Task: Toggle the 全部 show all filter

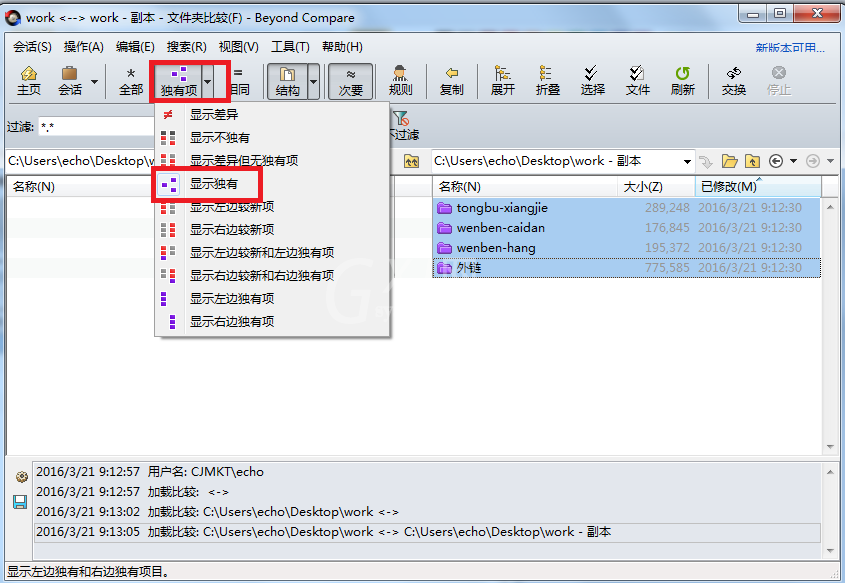Action: [x=131, y=81]
